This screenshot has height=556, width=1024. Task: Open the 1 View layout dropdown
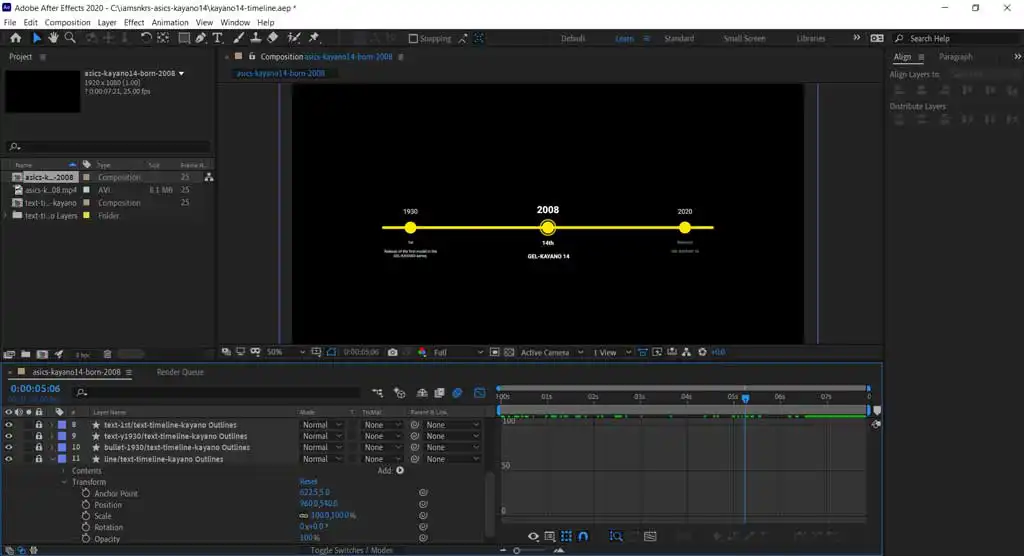612,352
